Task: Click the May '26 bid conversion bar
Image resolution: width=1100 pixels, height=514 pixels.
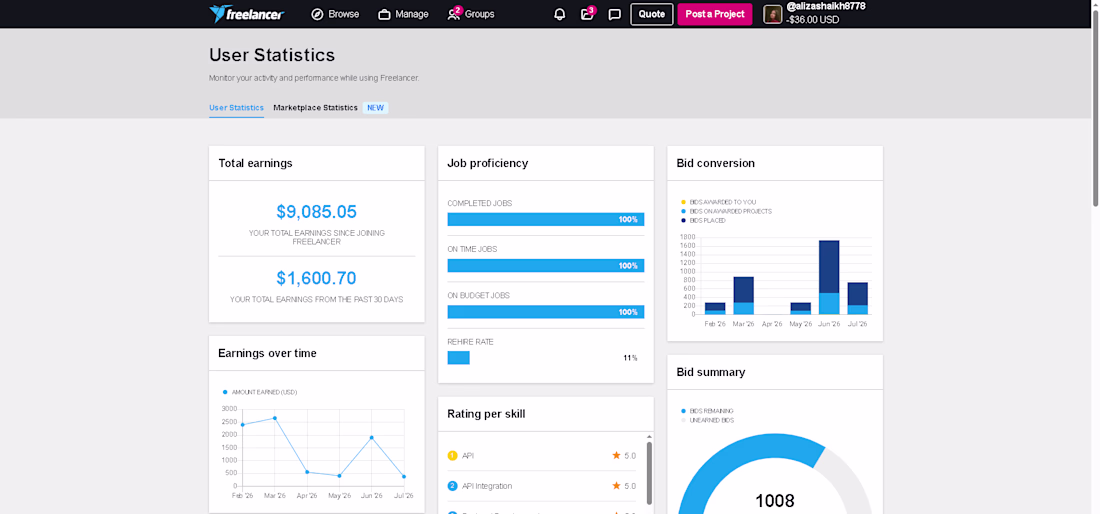Action: coord(800,309)
